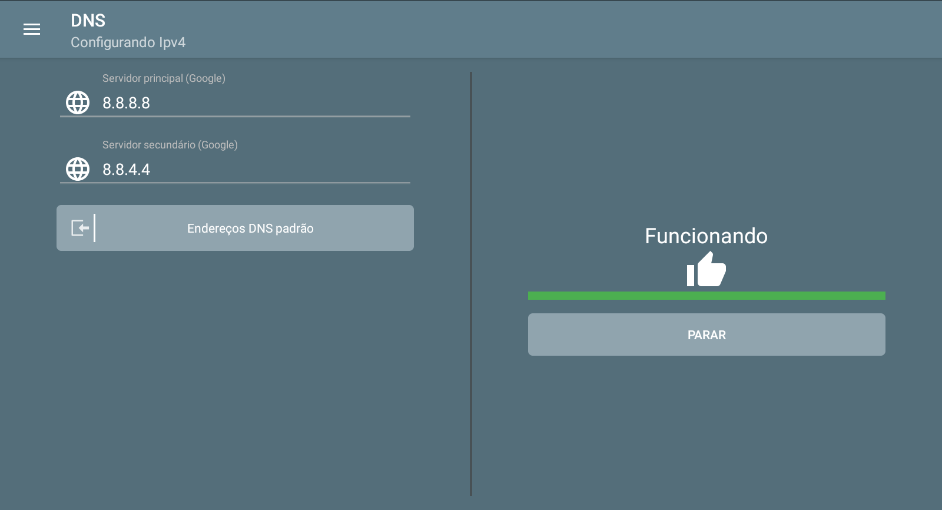Viewport: 942px width, 510px height.
Task: Click the globe icon beside 8.8.4.4
Action: [x=77, y=169]
